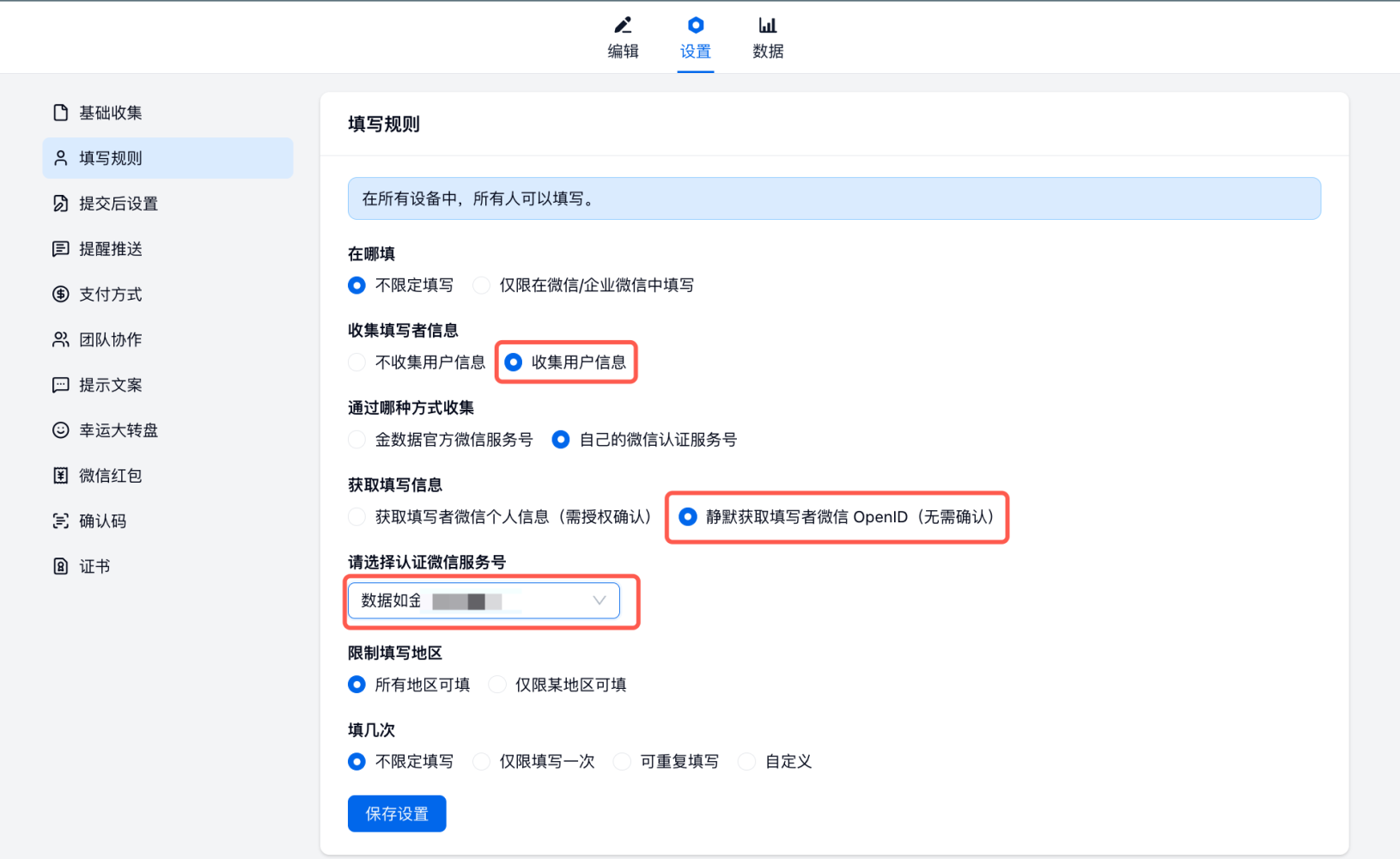Image resolution: width=1400 pixels, height=859 pixels.
Task: Select 不限定填写 under 在哪填
Action: 356,285
